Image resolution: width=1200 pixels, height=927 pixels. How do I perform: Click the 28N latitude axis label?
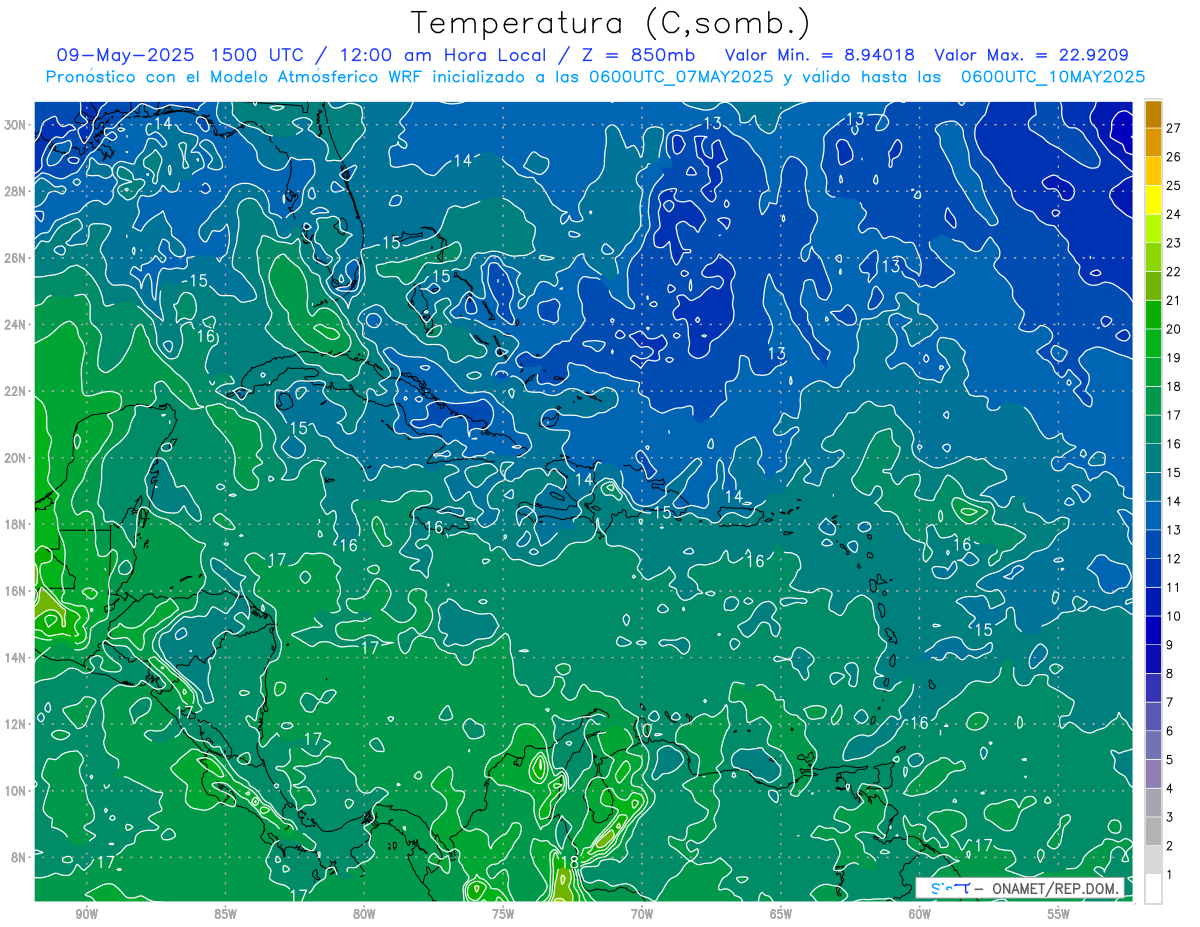(16, 191)
